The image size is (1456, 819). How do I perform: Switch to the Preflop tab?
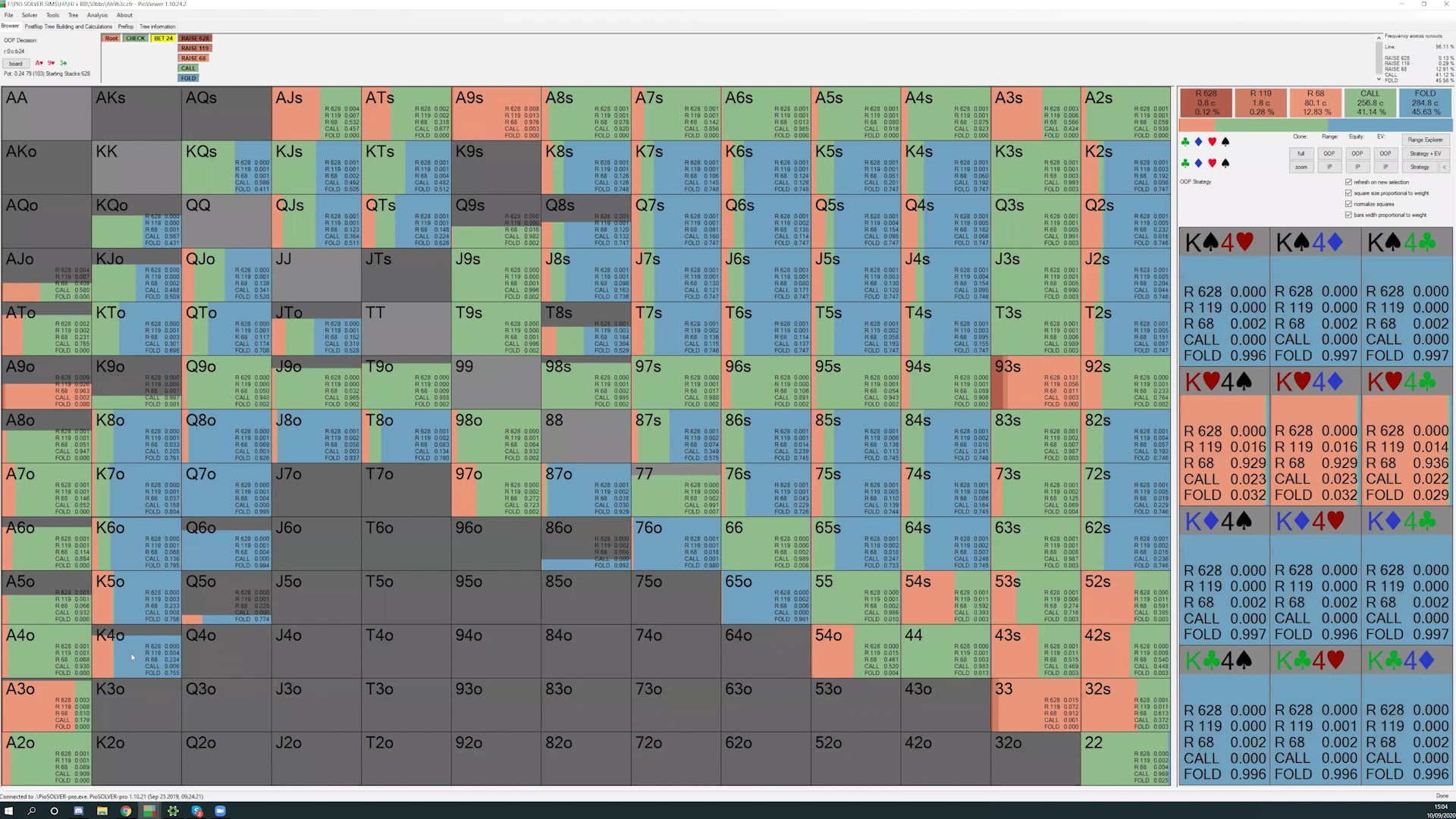(x=126, y=27)
